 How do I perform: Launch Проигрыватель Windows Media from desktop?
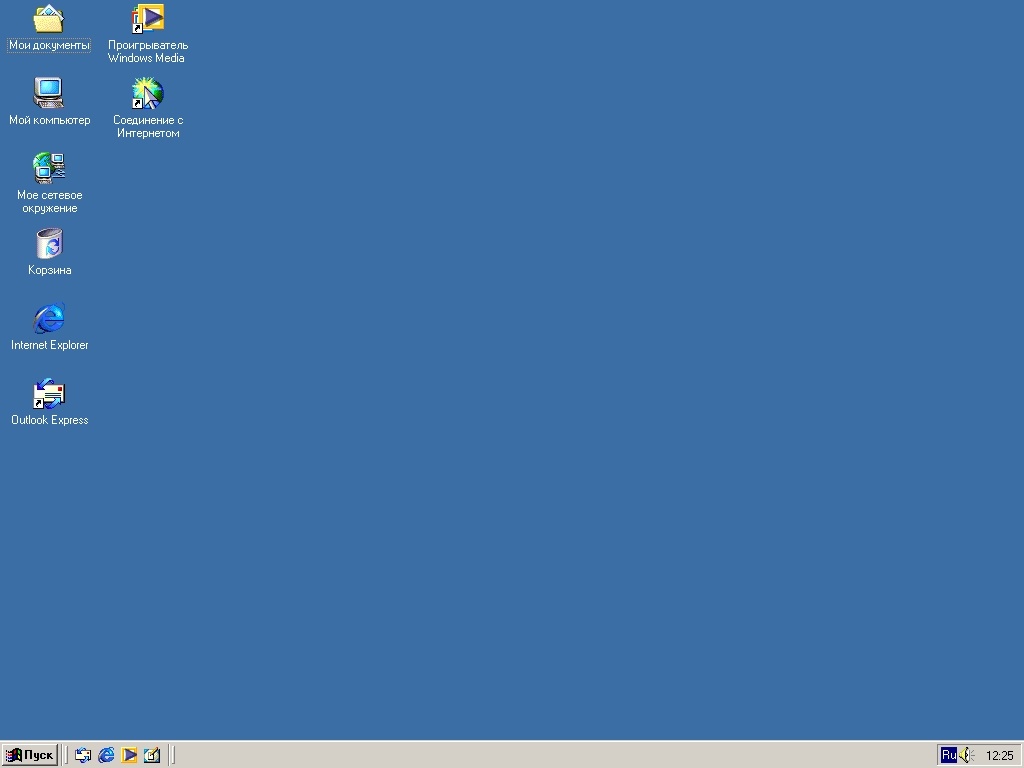point(146,20)
